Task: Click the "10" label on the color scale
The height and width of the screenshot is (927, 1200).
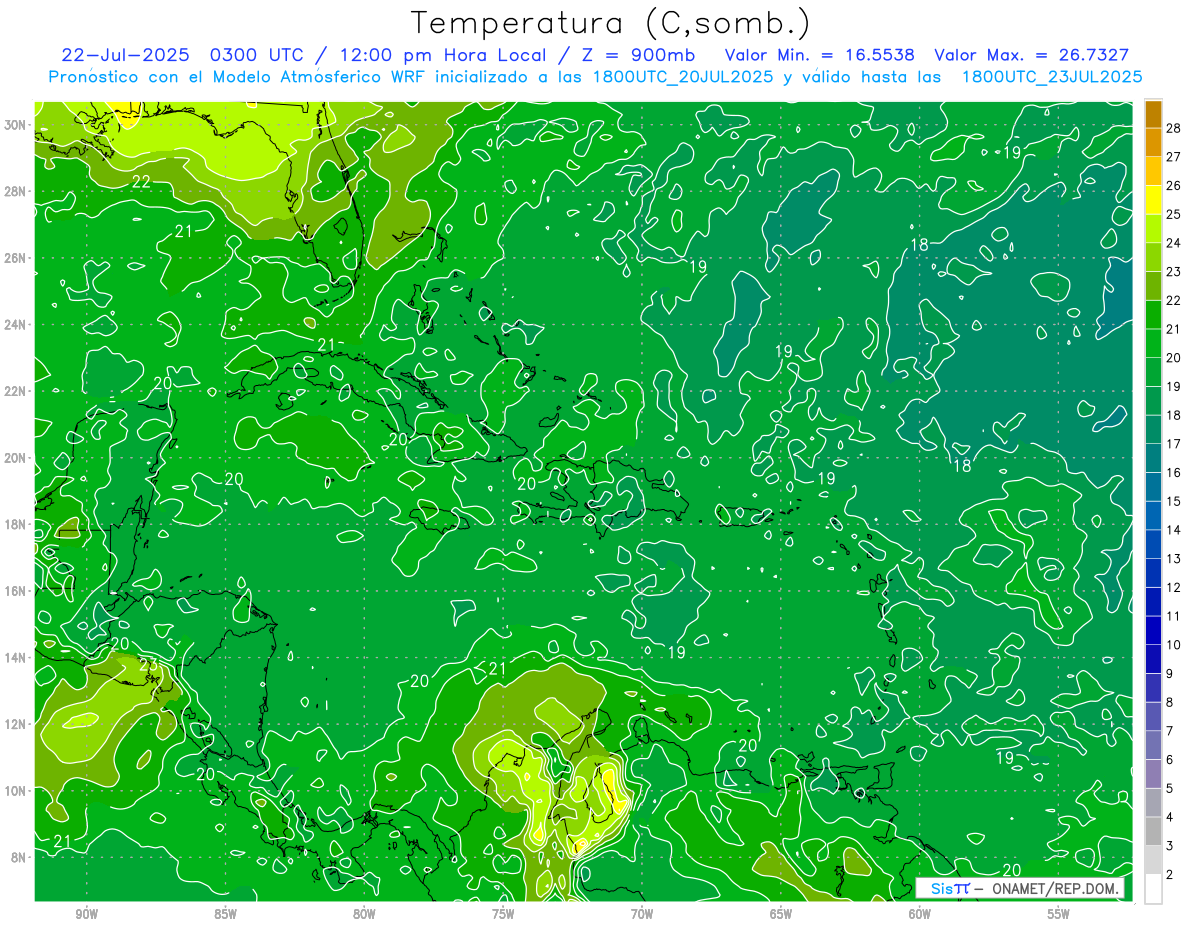Action: pyautogui.click(x=1174, y=645)
